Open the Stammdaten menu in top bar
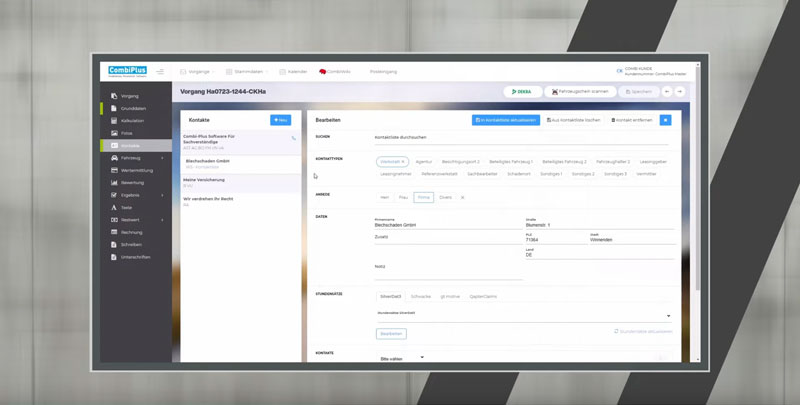 coord(247,72)
